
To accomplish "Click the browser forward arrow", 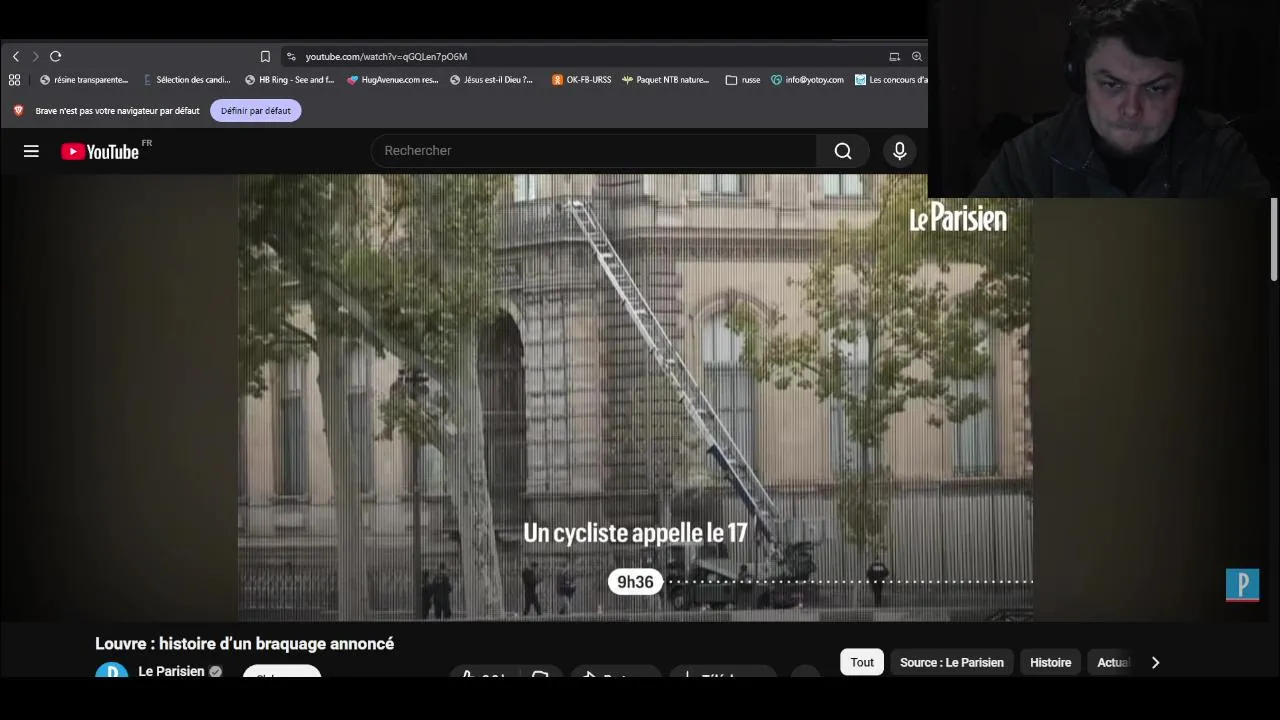I will point(36,57).
